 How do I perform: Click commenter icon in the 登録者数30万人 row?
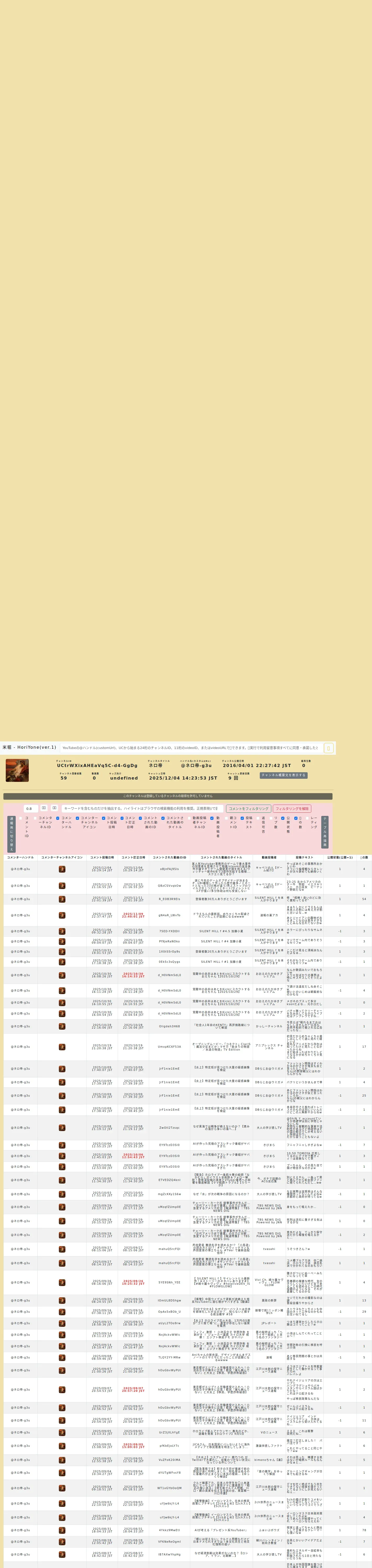(x=61, y=898)
